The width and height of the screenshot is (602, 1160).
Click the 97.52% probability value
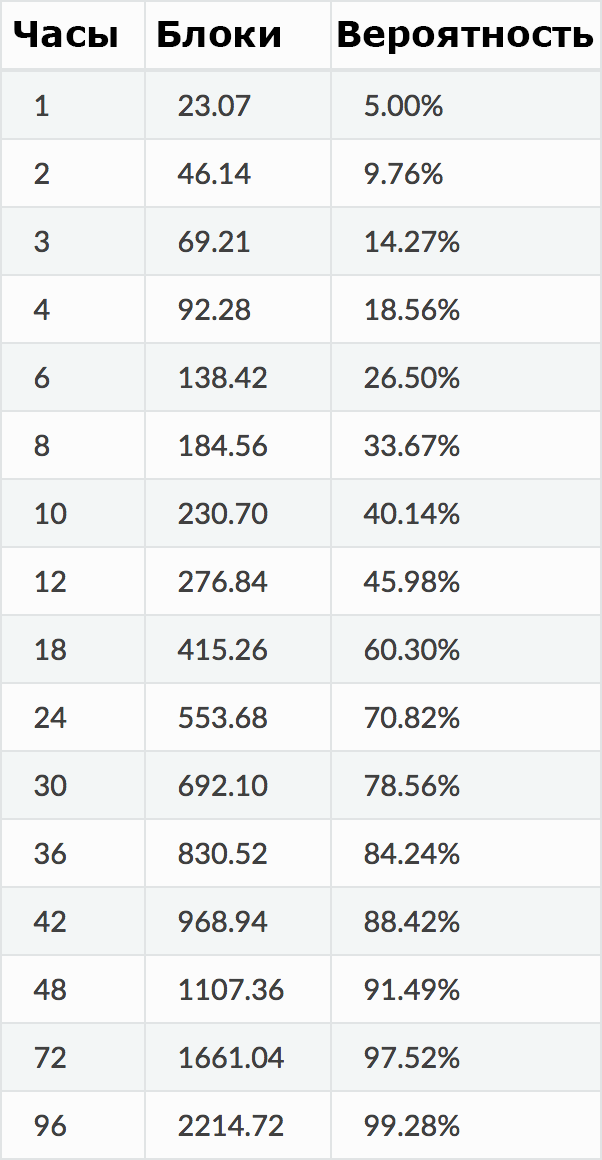click(x=412, y=1058)
